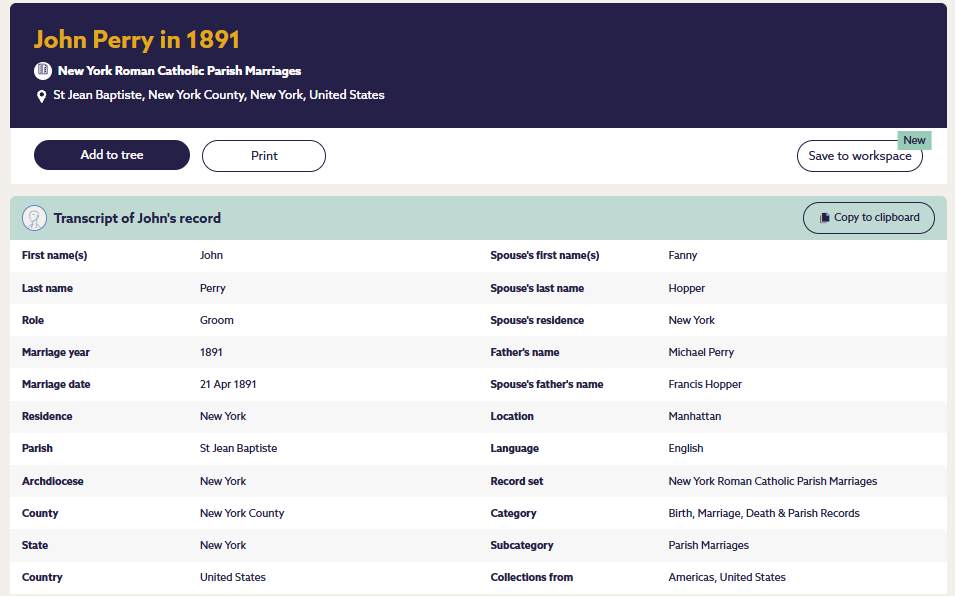
Task: Click the Spouse's last name label
Action: pyautogui.click(x=537, y=288)
